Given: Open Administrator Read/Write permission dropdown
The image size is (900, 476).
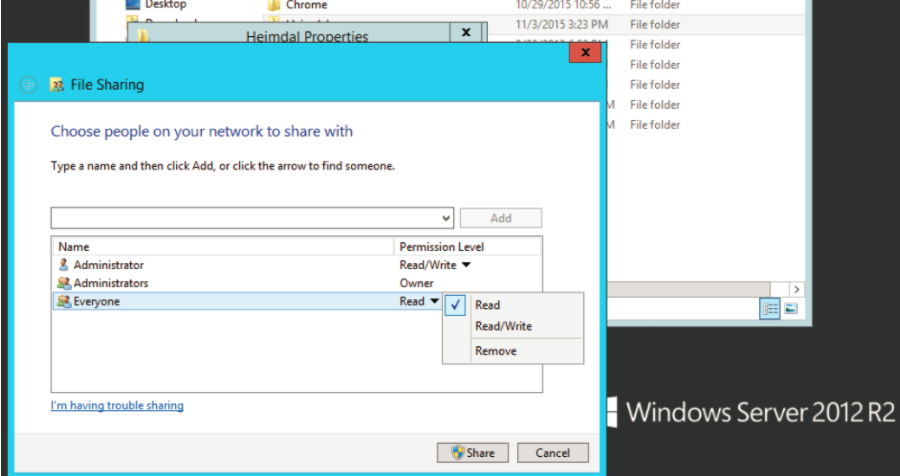Looking at the screenshot, I should (466, 265).
